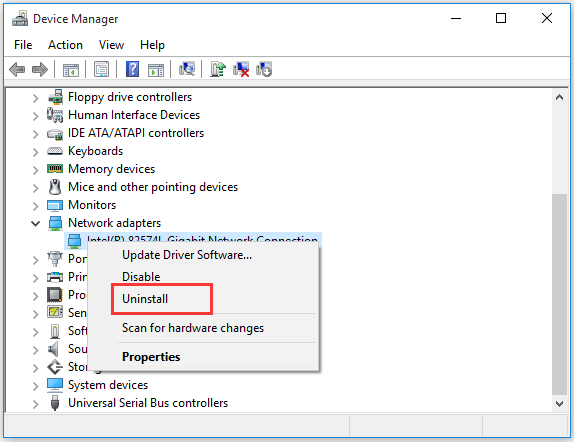This screenshot has height=442, width=574.
Task: Choose Properties from the context menu
Action: coord(203,357)
